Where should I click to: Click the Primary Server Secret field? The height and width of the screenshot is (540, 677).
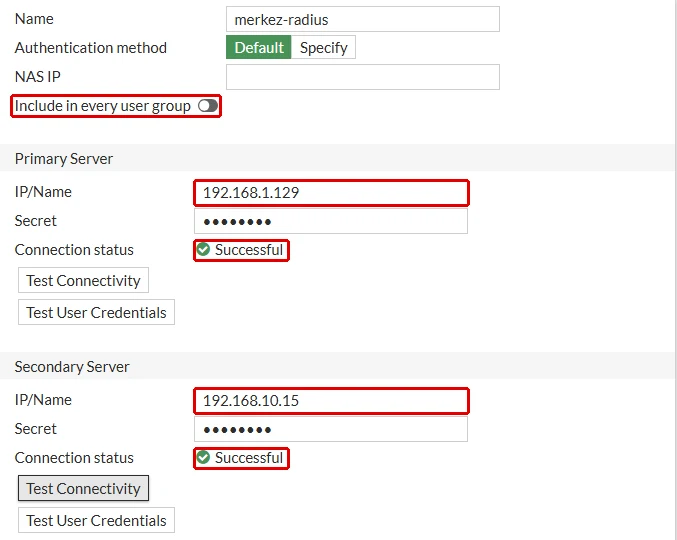tap(331, 221)
